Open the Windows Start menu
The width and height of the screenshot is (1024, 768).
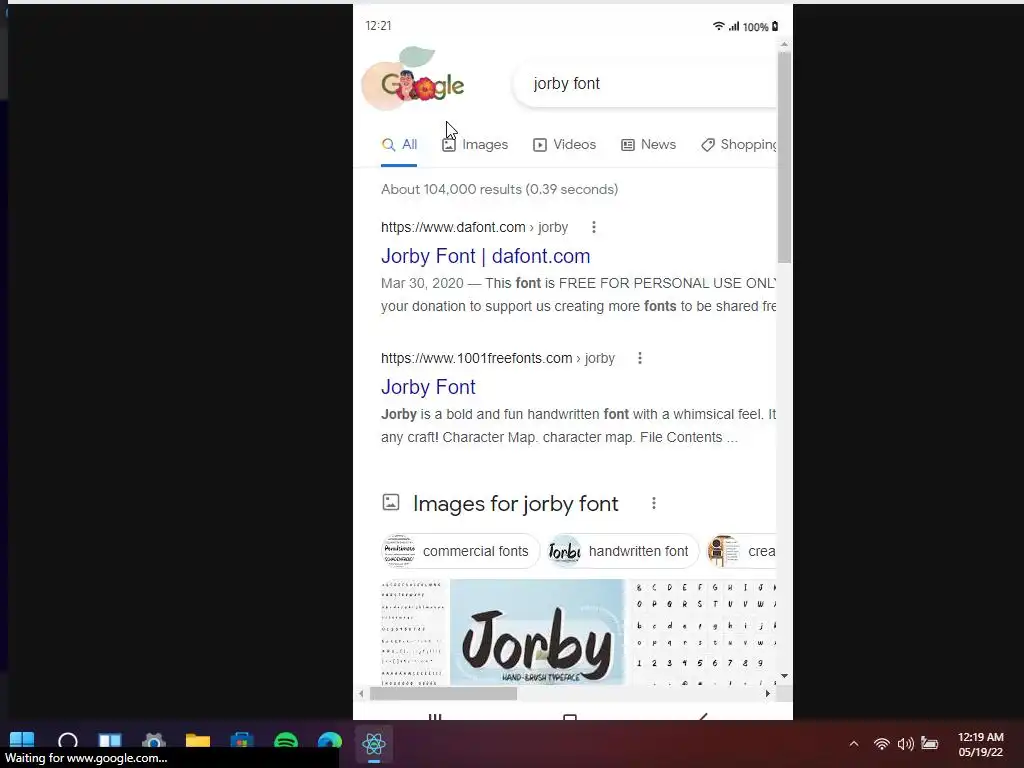[22, 741]
